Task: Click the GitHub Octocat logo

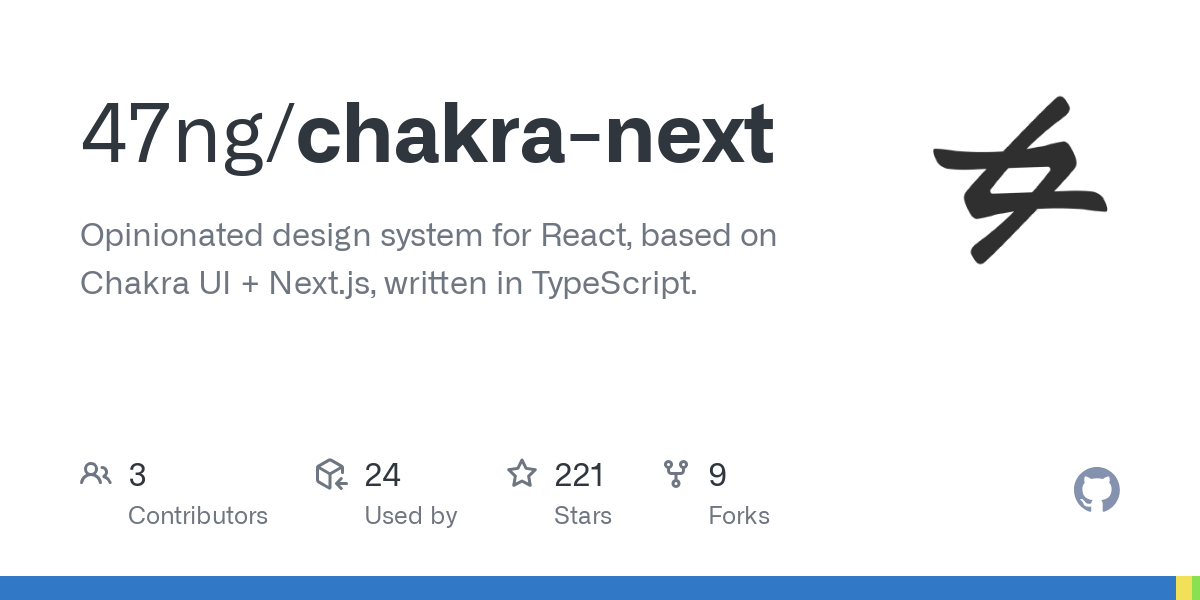Action: pos(1096,490)
